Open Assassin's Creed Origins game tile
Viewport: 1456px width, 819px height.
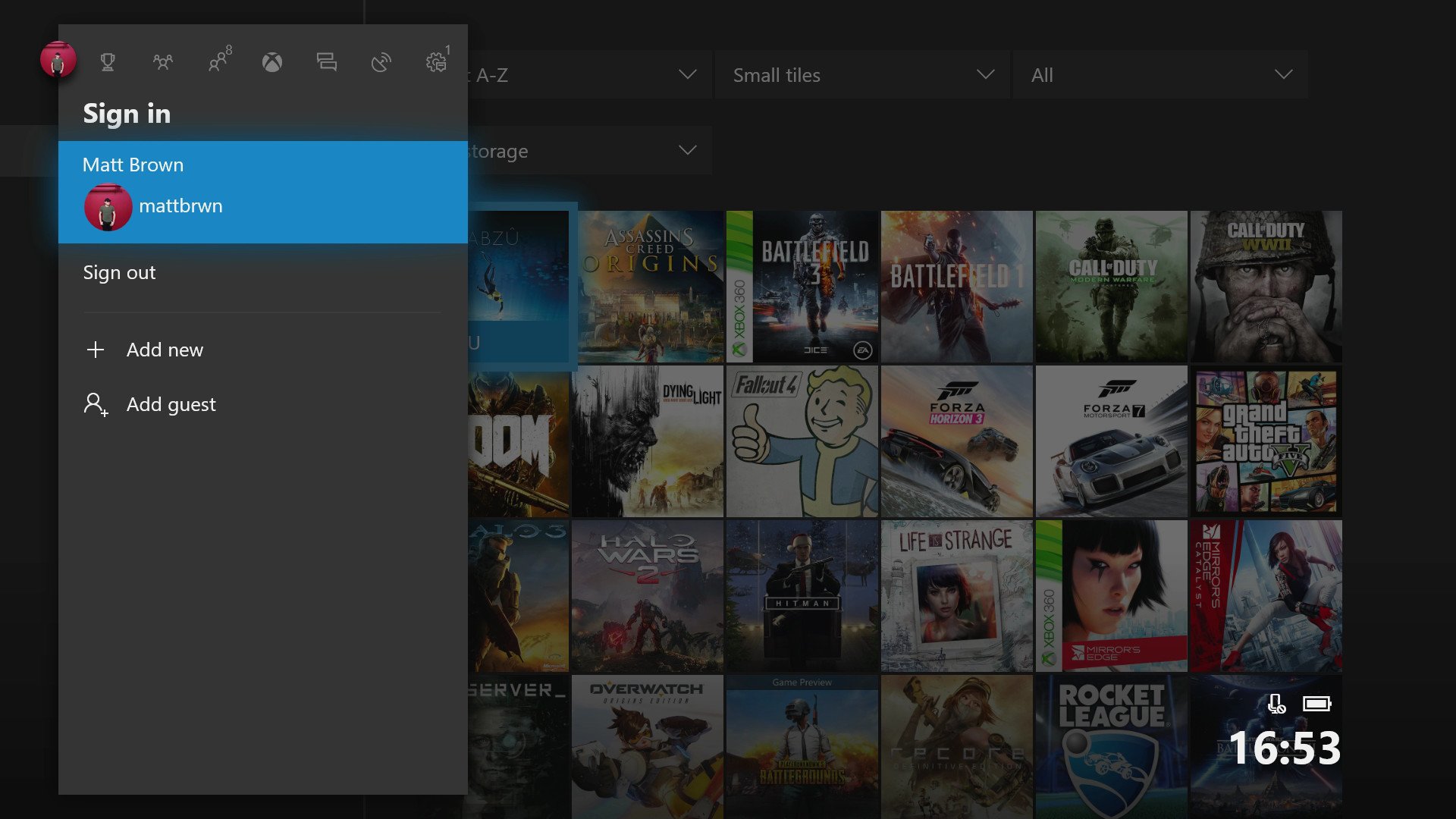(x=650, y=285)
